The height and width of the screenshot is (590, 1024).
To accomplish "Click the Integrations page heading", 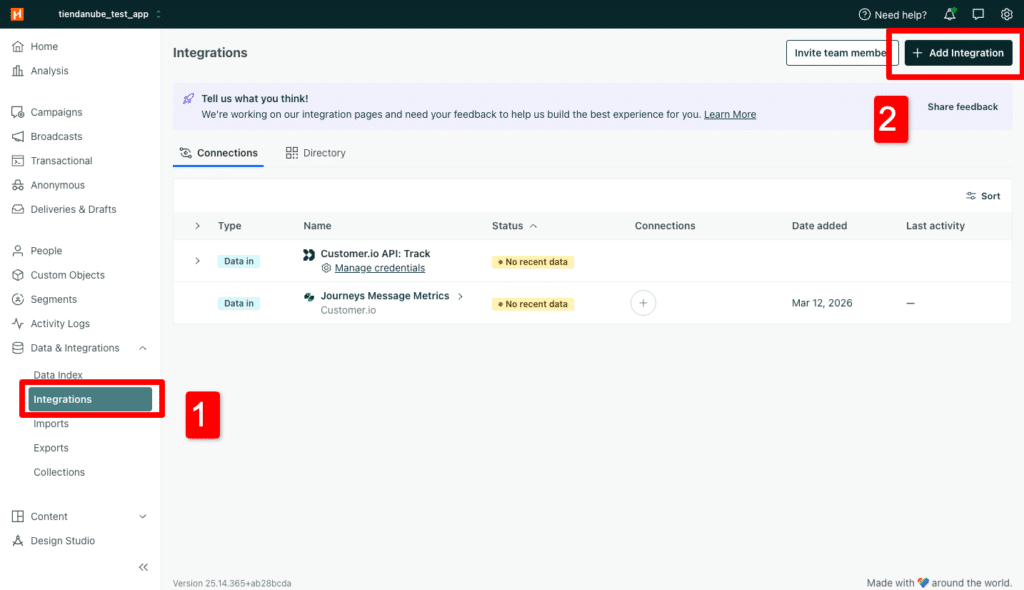I will [210, 53].
